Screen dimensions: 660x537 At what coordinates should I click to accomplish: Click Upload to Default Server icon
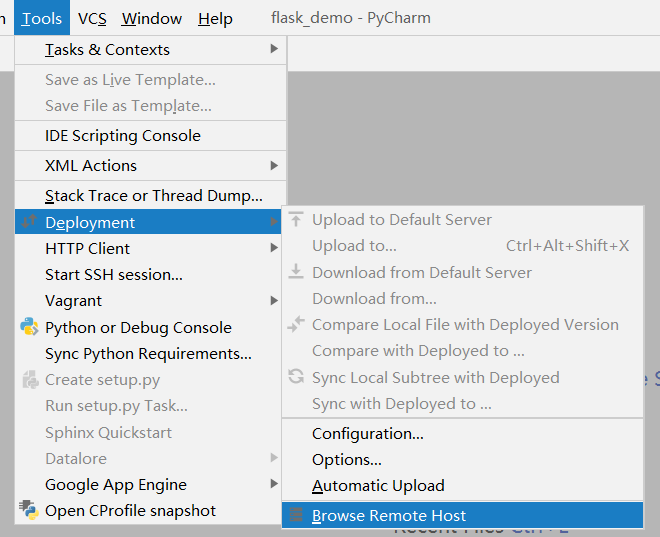click(296, 219)
